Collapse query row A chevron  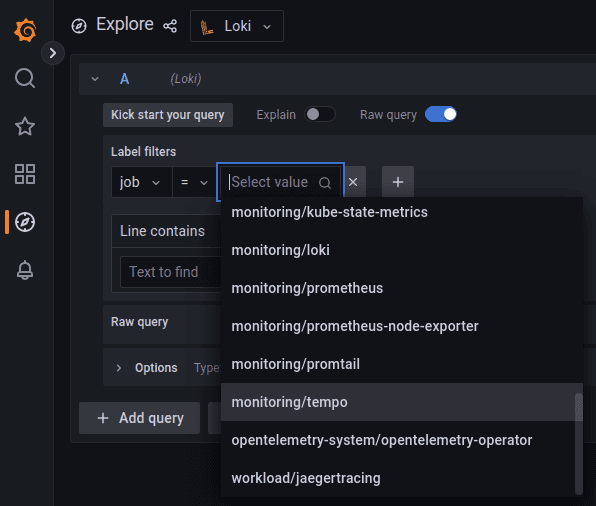[95, 79]
